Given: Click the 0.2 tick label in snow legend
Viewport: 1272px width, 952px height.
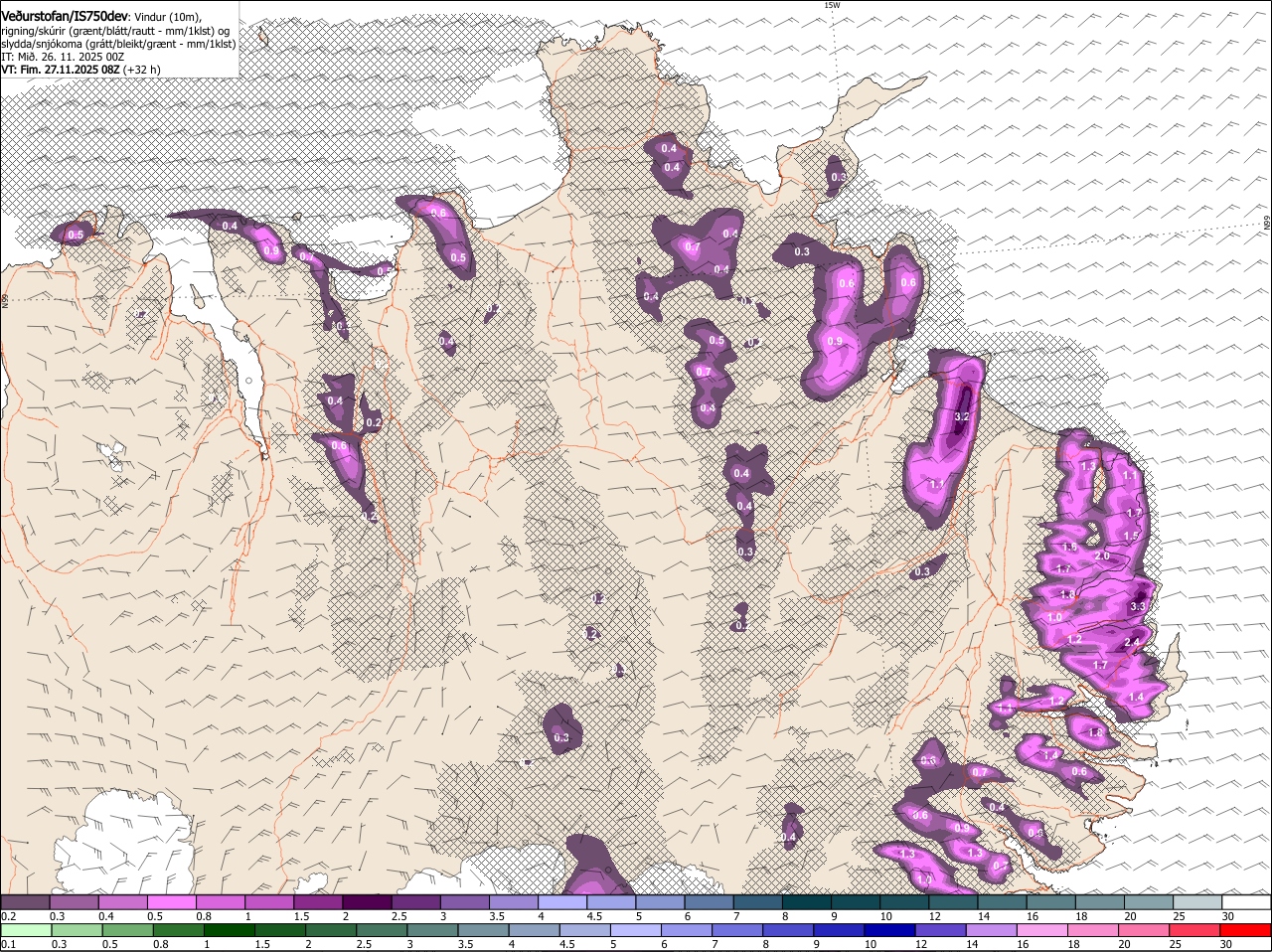Looking at the screenshot, I should coord(8,916).
